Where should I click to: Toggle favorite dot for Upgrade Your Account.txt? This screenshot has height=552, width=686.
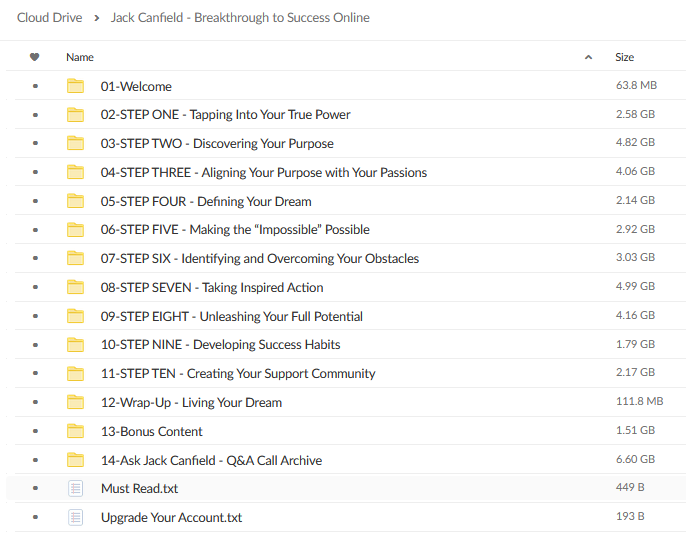(35, 517)
